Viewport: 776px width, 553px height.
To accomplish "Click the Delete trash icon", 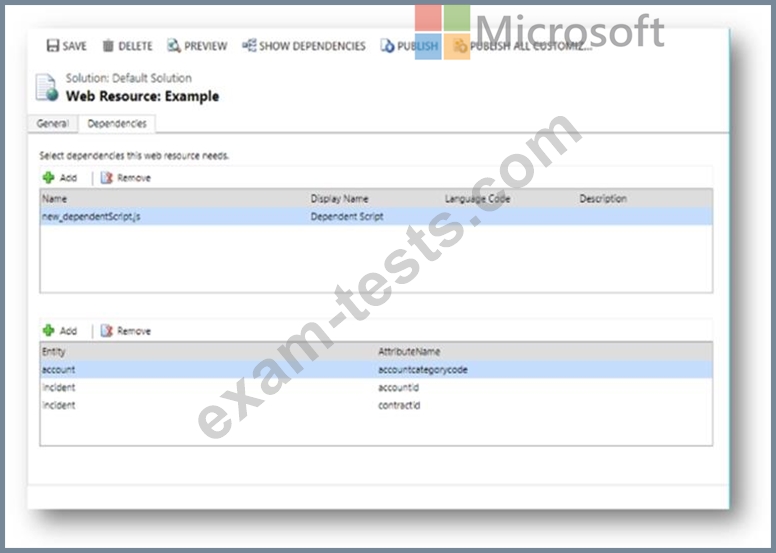I will (108, 46).
